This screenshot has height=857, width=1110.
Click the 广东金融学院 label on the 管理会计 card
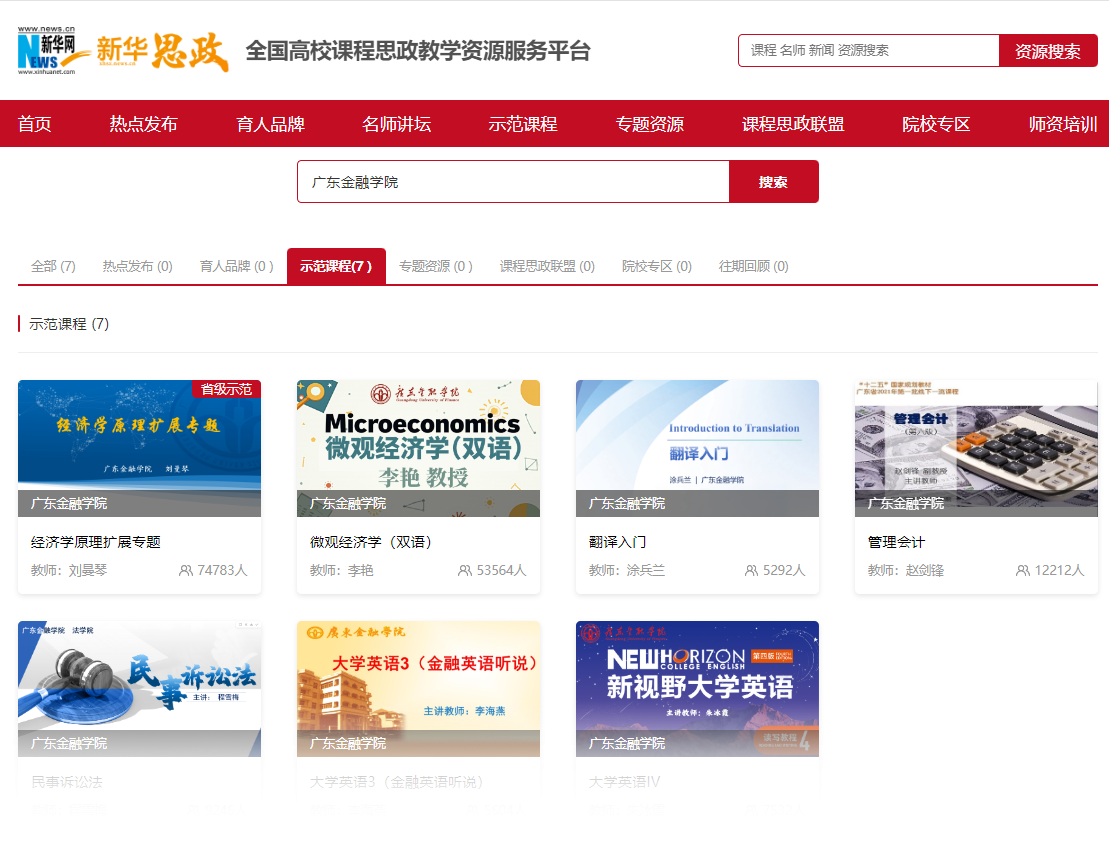pyautogui.click(x=905, y=503)
